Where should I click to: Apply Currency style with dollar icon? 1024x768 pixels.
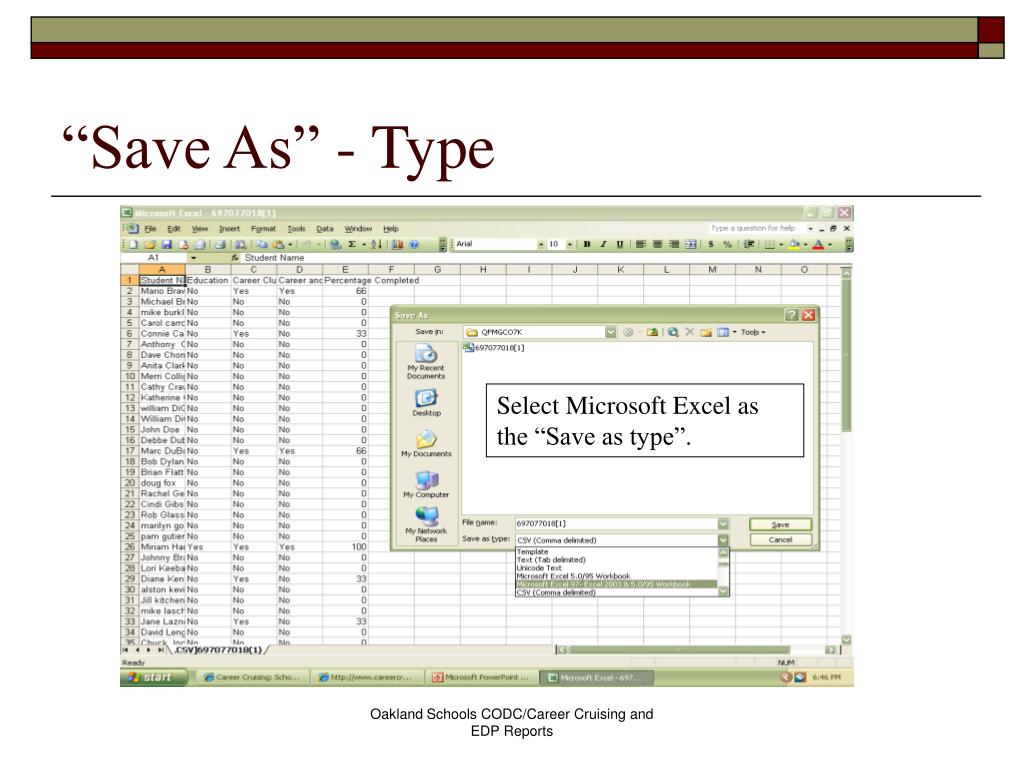[x=711, y=244]
